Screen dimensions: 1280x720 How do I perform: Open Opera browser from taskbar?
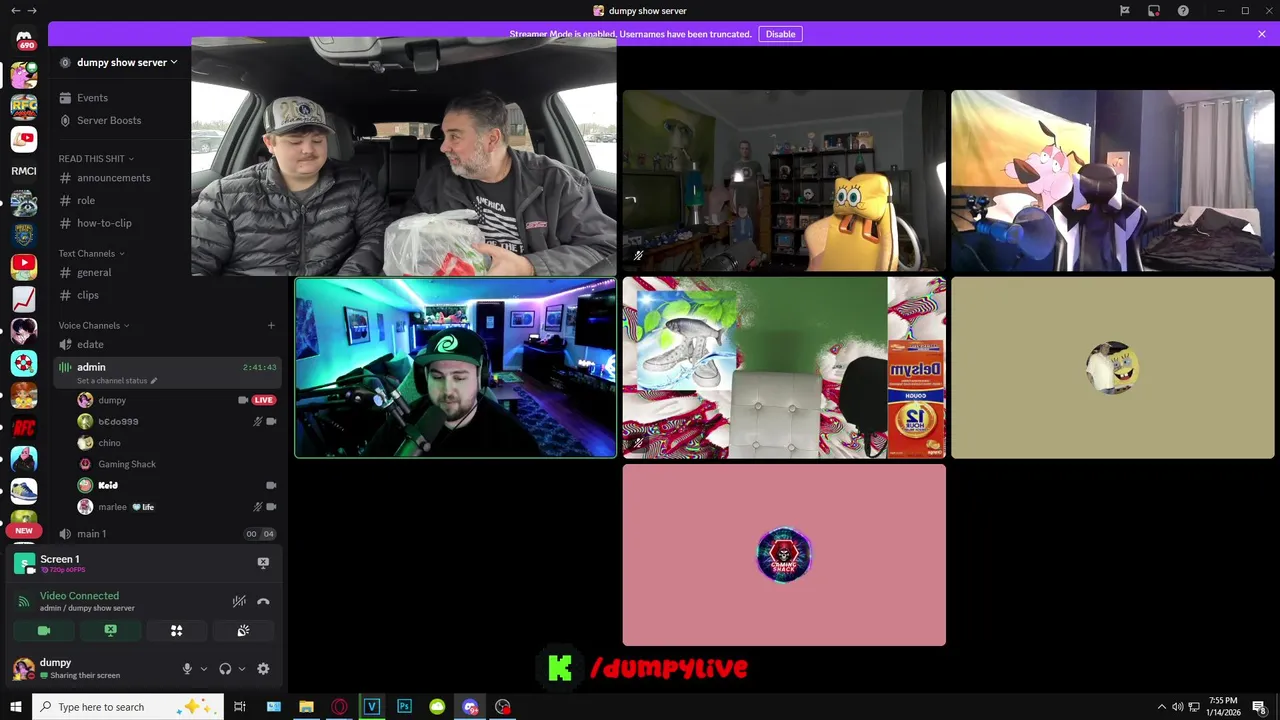(339, 707)
